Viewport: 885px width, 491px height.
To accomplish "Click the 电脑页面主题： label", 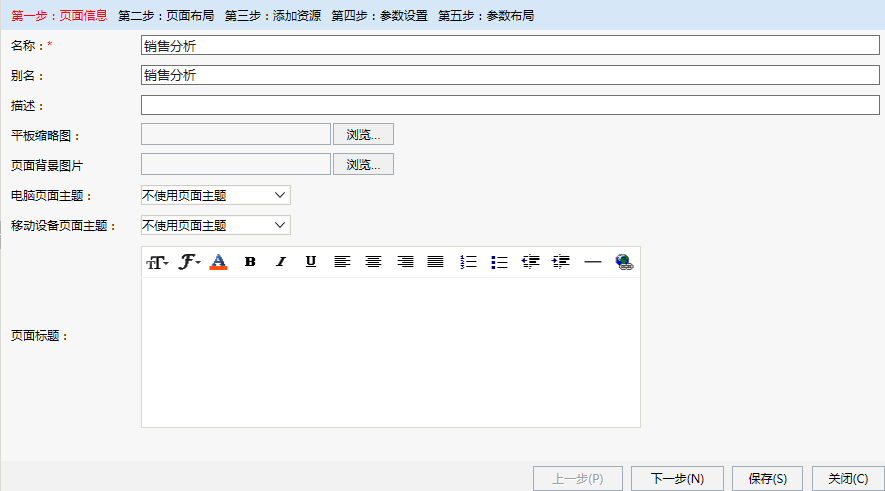I will [x=51, y=196].
